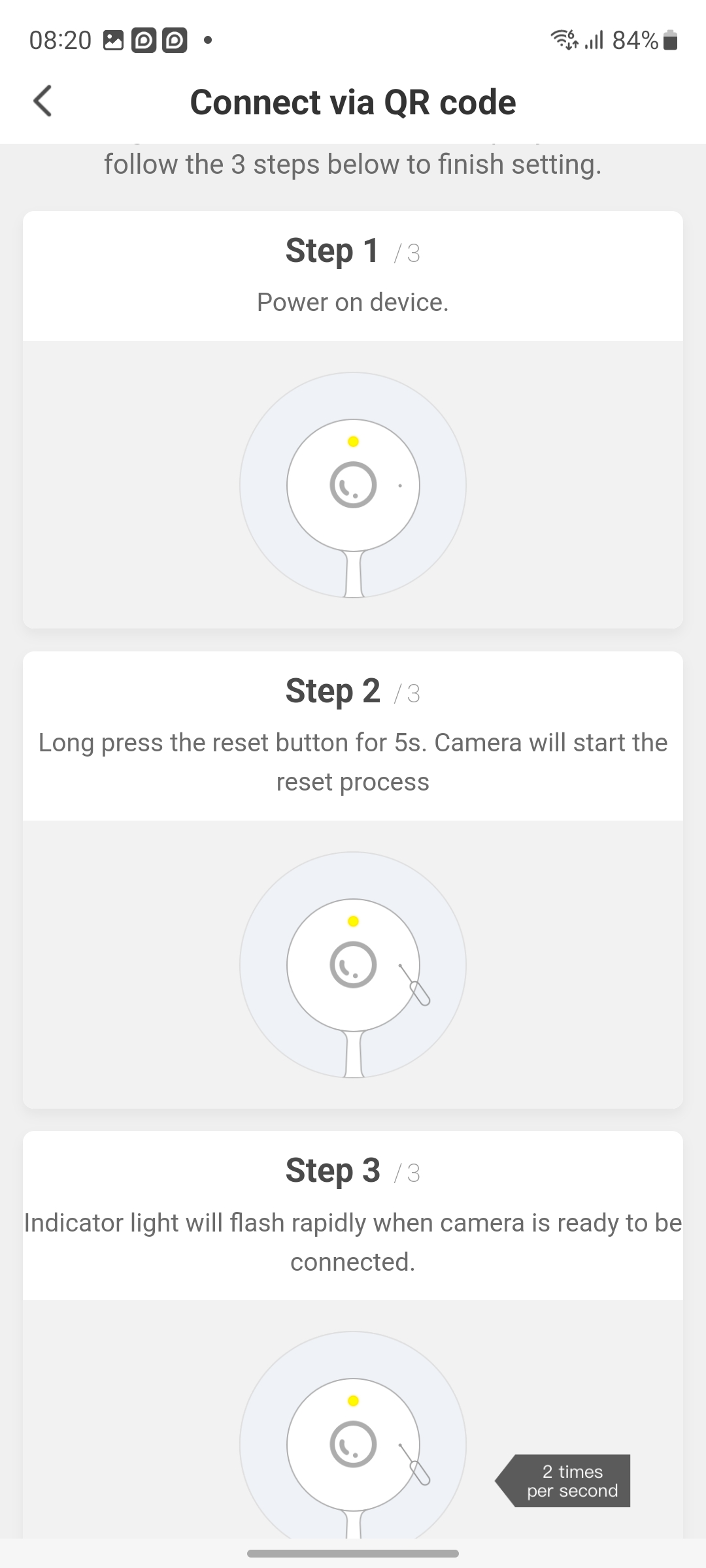Tap the bottom home gesture bar
Image resolution: width=706 pixels, height=1568 pixels.
(353, 1553)
